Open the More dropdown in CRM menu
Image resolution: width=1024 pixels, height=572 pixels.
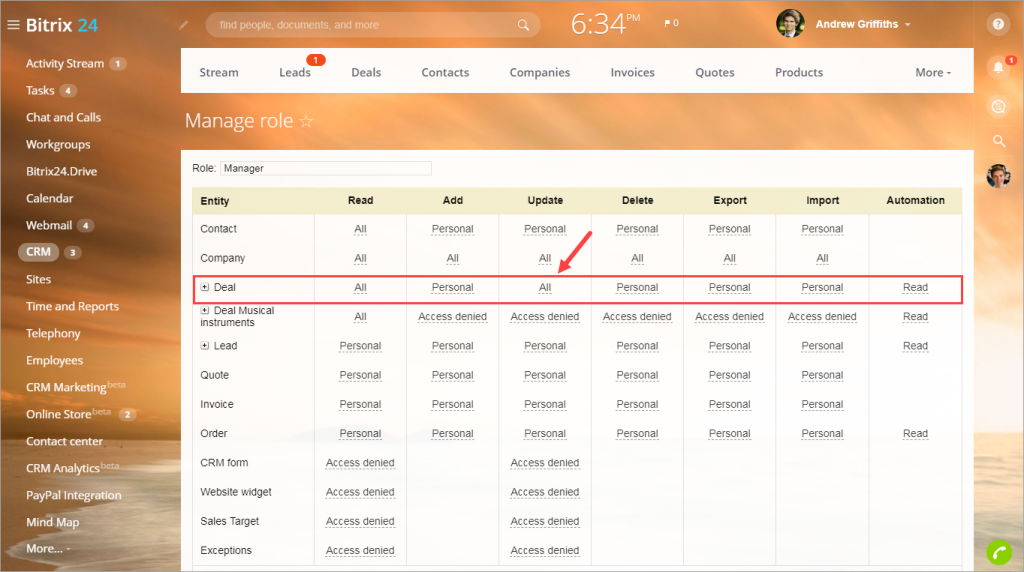coord(933,72)
